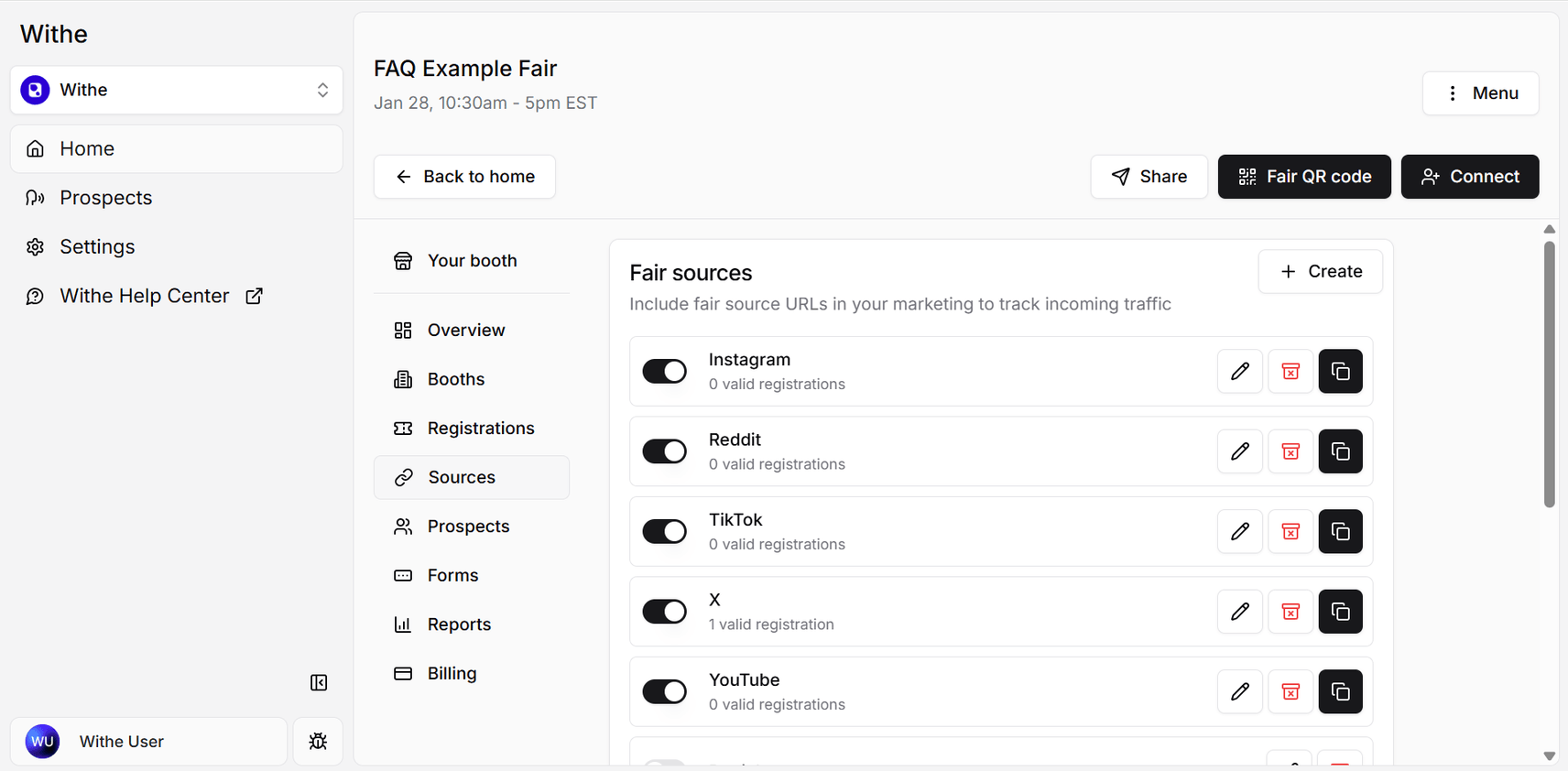Disable the YouTube source toggle

click(x=665, y=692)
